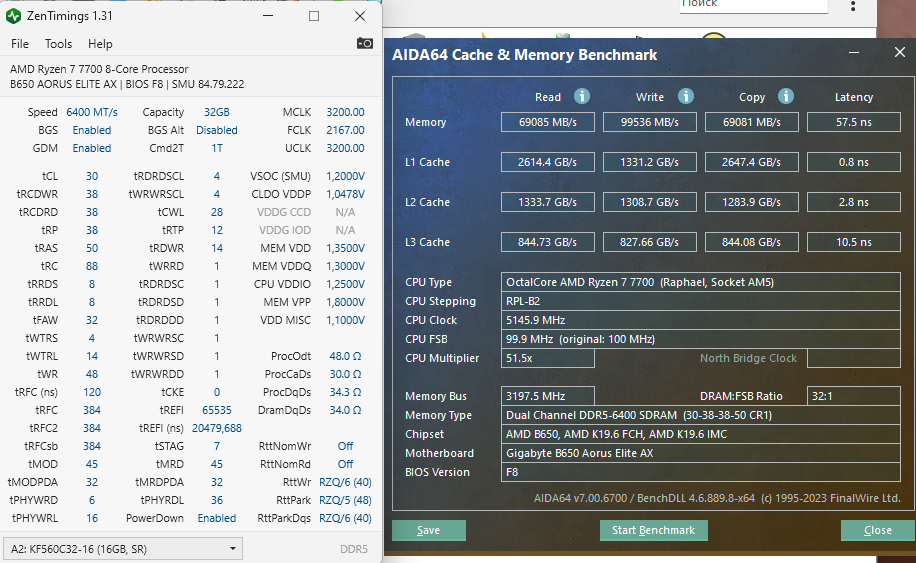Screen dimensions: 916x563
Task: Click the tRAS value 50
Action: [92, 248]
